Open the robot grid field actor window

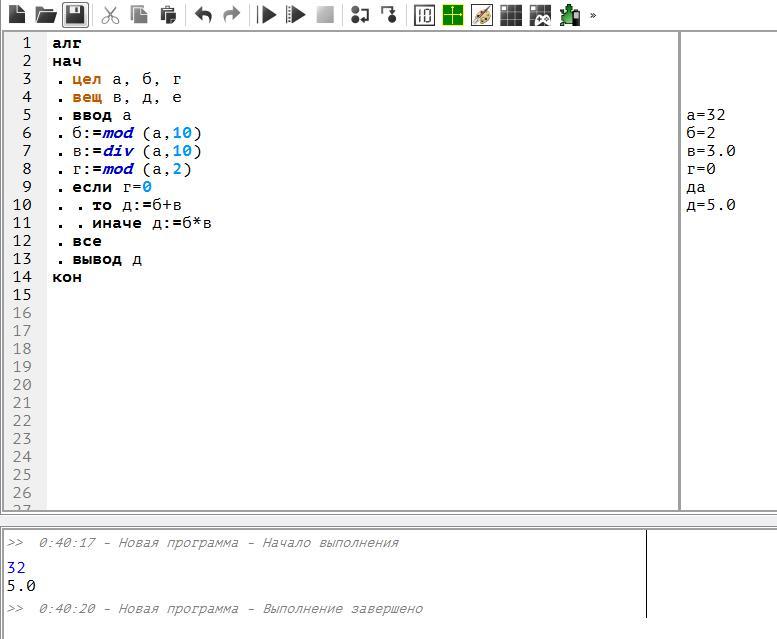tap(511, 15)
